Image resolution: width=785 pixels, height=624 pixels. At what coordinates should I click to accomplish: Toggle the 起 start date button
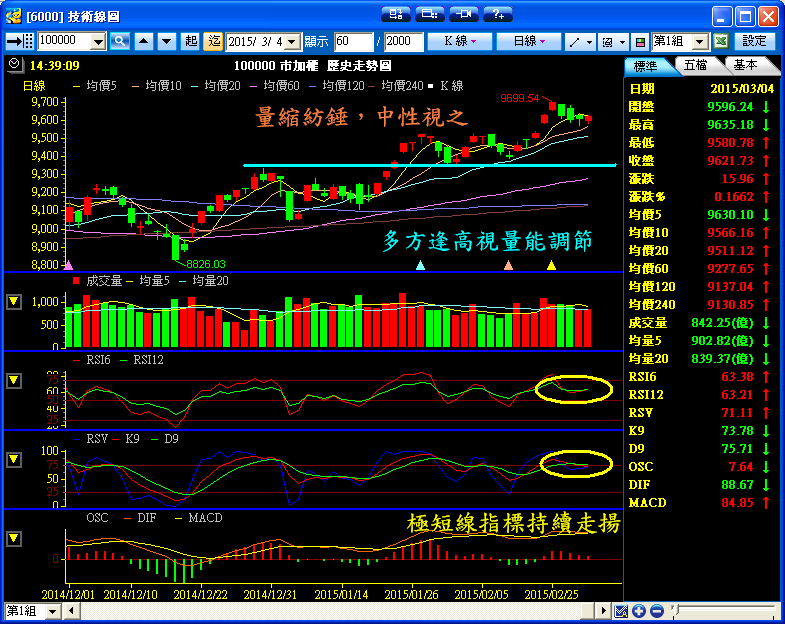click(x=191, y=41)
